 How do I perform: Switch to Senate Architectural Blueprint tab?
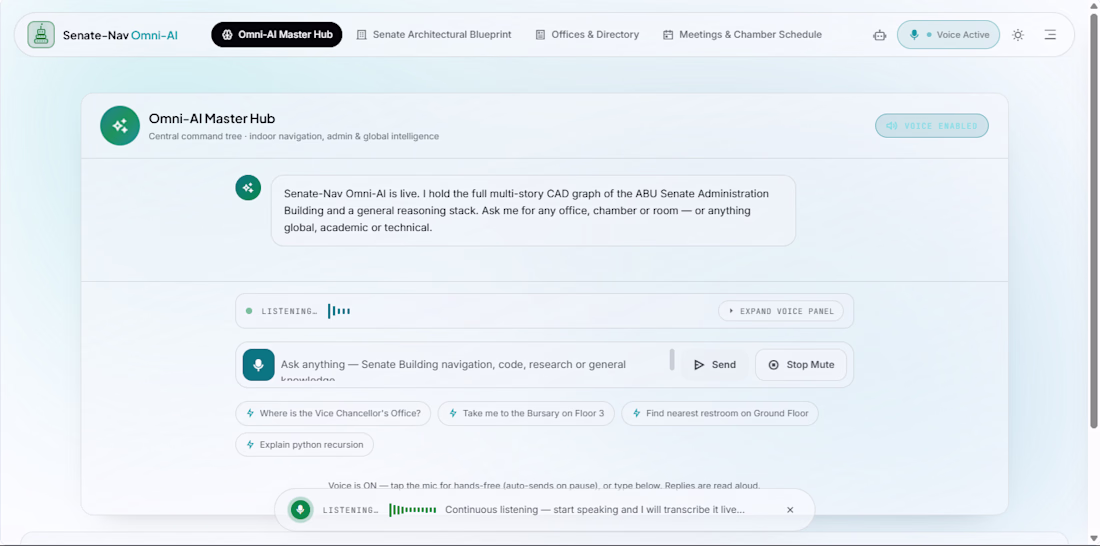click(x=434, y=34)
